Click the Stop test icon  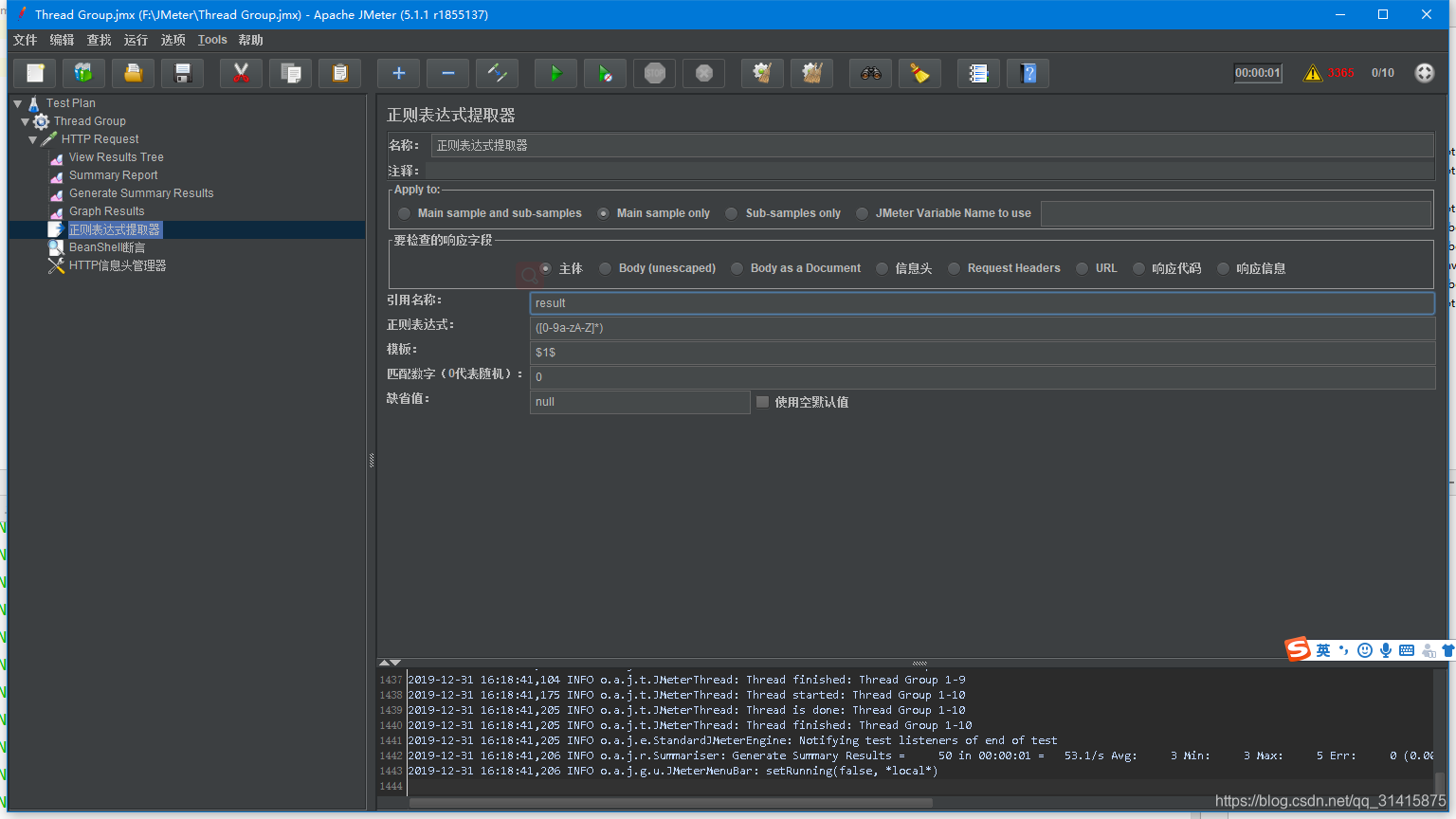pos(655,73)
